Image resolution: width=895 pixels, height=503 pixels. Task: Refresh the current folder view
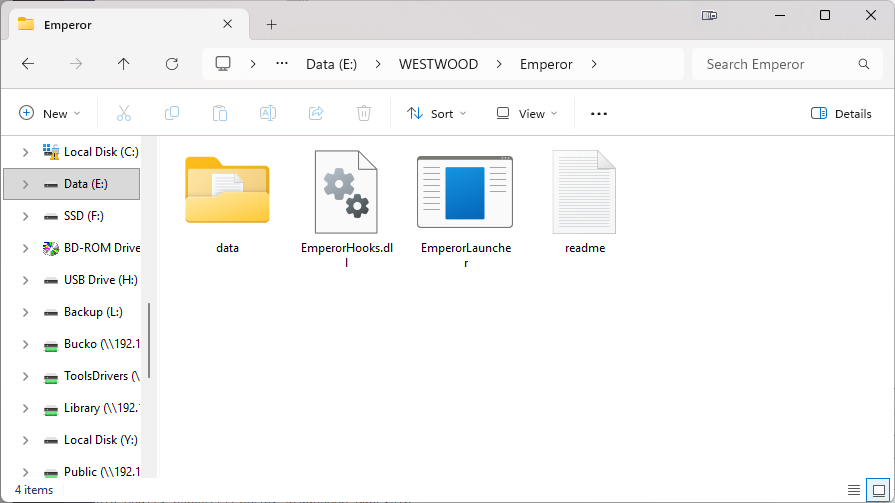[x=172, y=64]
